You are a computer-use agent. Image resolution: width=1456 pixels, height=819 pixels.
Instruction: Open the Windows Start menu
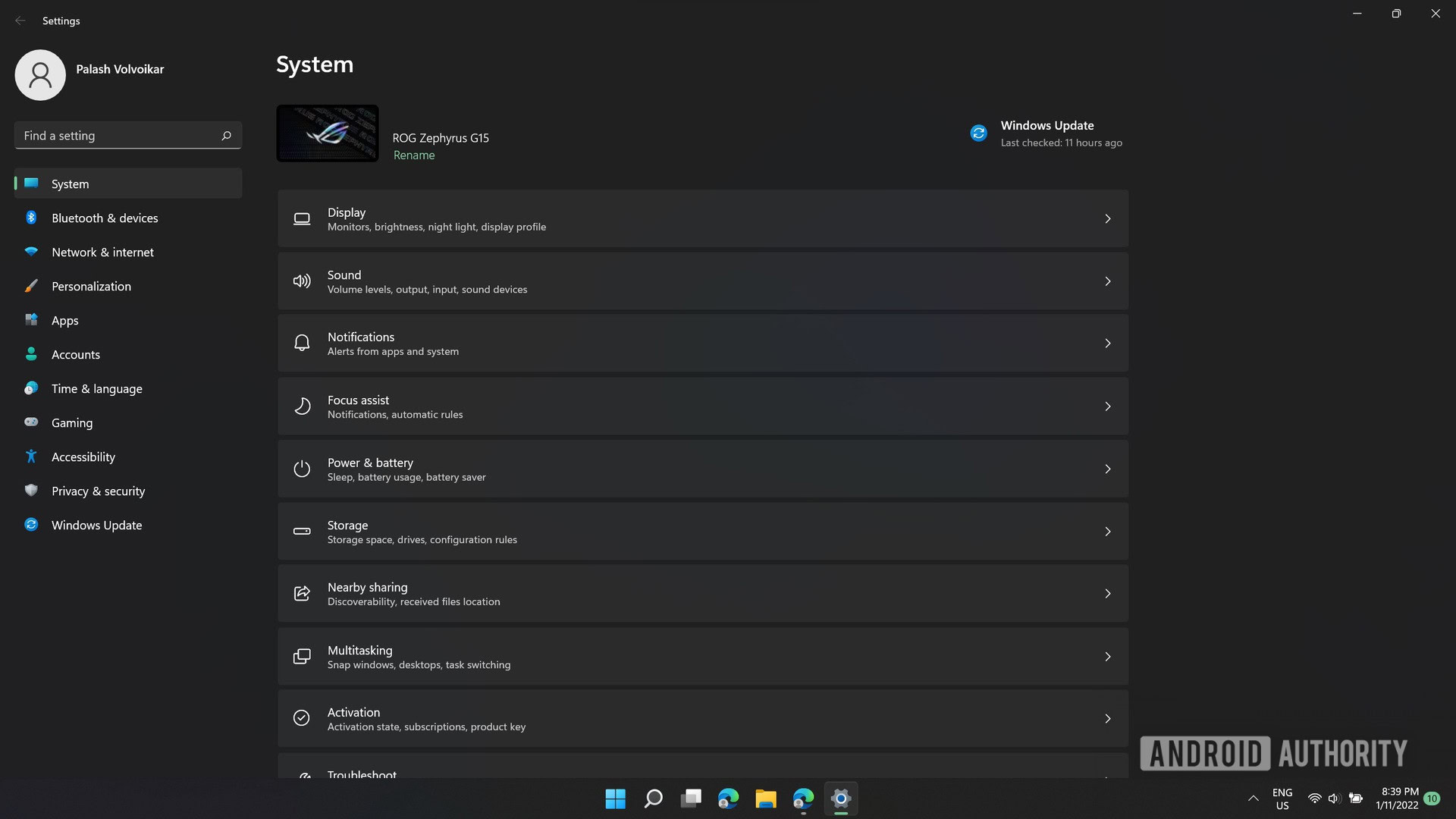coord(616,799)
